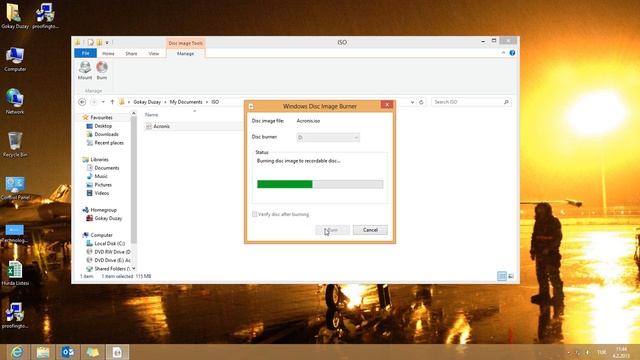
Task: Switch to the Home ribbon tab
Action: pyautogui.click(x=108, y=53)
